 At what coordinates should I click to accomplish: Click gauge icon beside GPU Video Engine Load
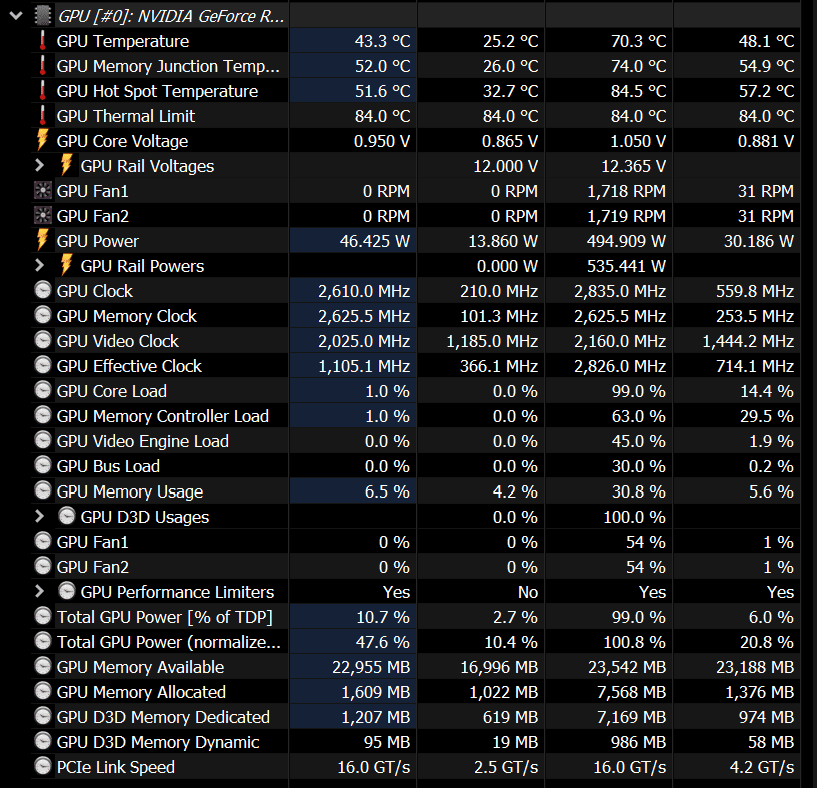[43, 440]
